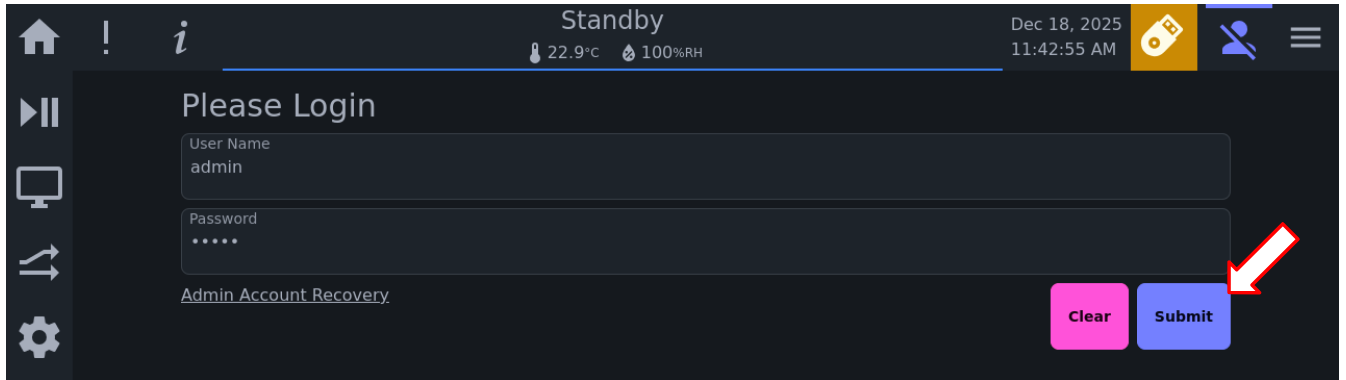Screen dimensions: 1346x380
Task: Go to the Home screen icon
Action: coord(39,39)
